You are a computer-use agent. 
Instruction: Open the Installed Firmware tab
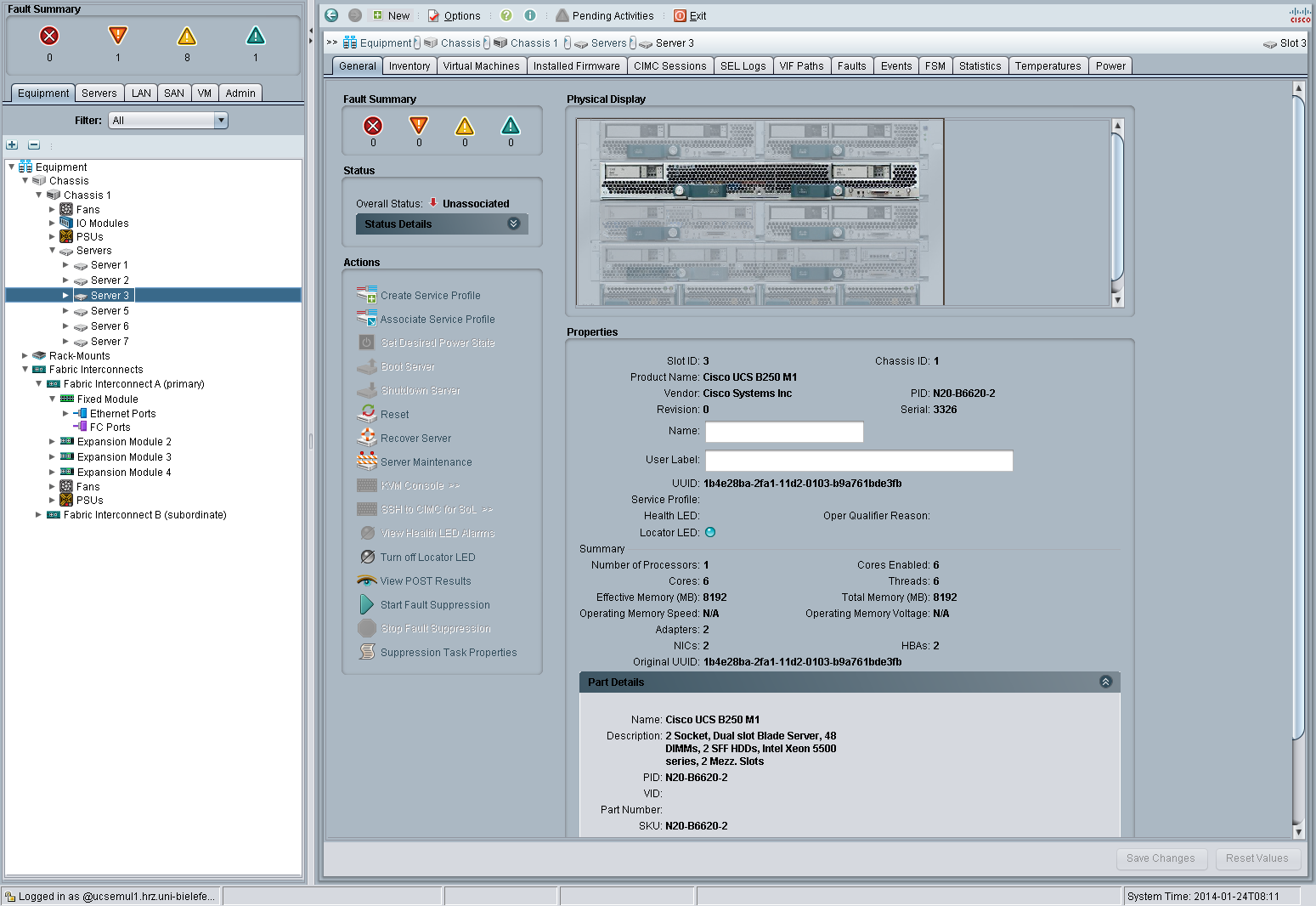577,66
